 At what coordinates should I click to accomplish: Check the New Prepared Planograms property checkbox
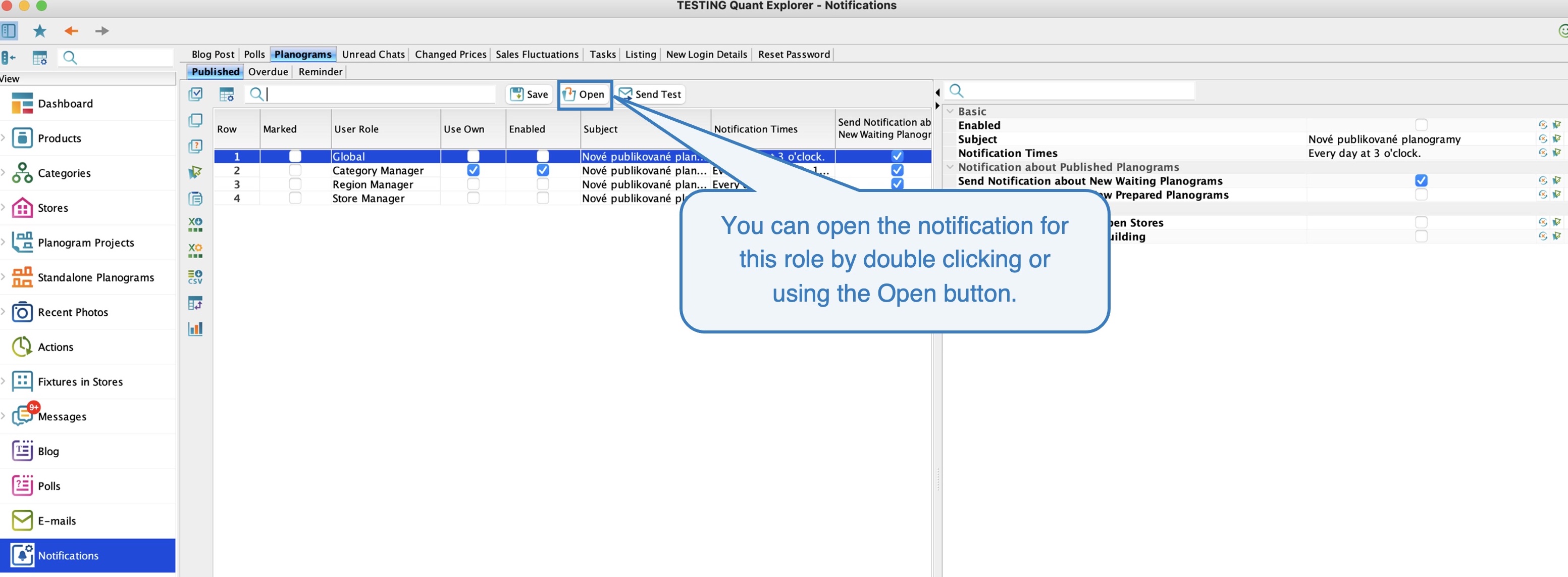[1421, 195]
